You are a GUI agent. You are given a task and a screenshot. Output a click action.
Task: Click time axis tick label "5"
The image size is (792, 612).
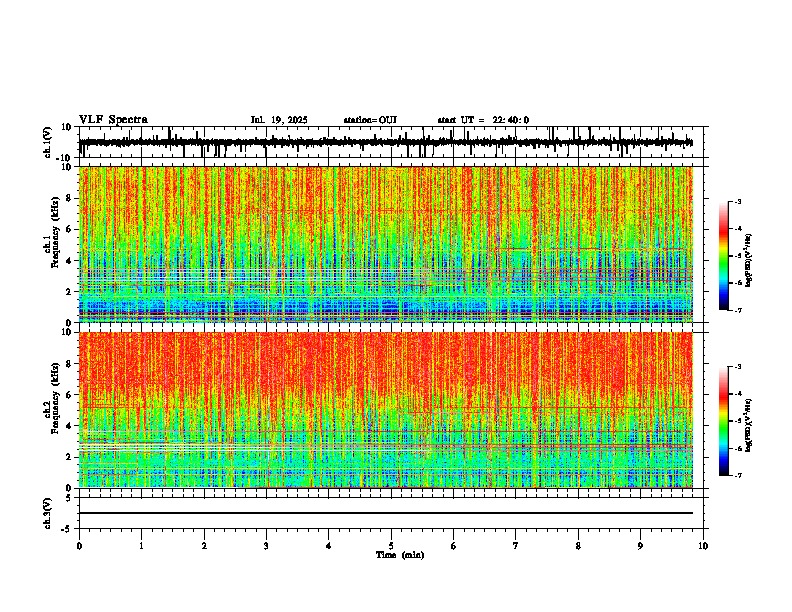391,546
